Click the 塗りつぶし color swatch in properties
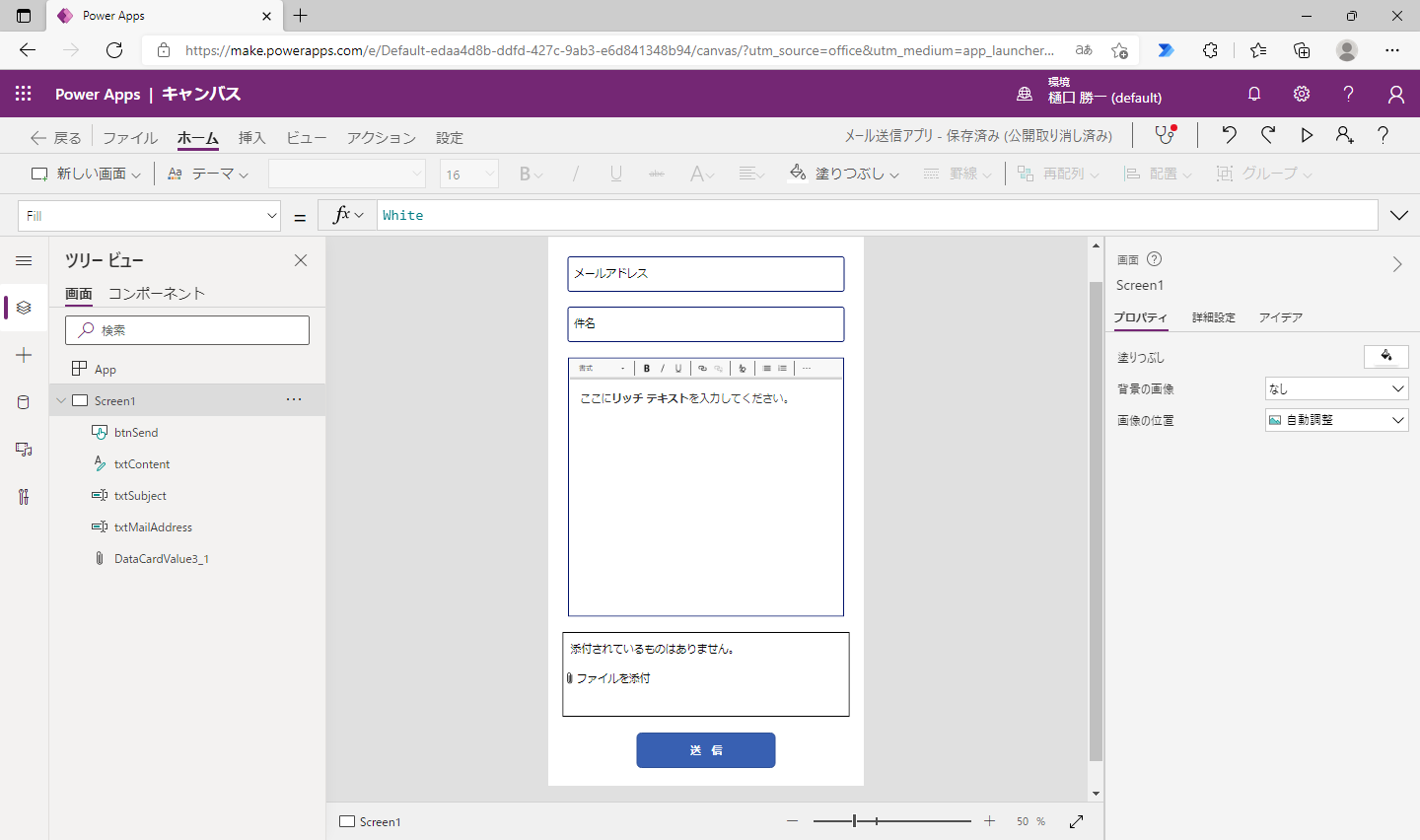This screenshot has height=840, width=1420. pos(1386,357)
